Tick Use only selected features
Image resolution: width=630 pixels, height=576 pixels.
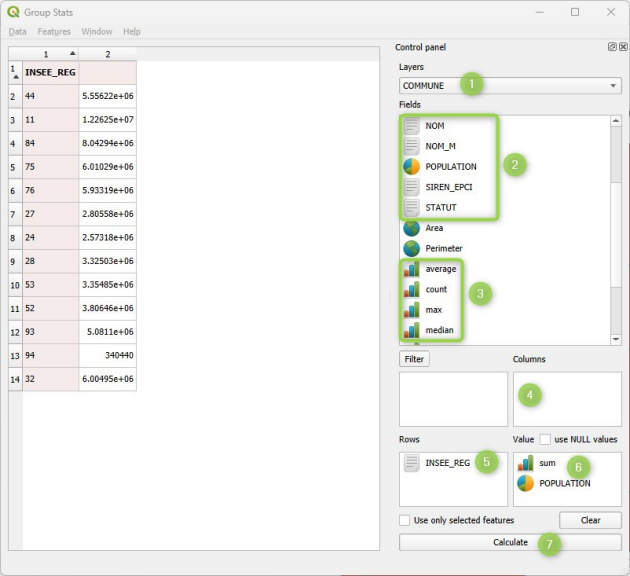coord(404,520)
